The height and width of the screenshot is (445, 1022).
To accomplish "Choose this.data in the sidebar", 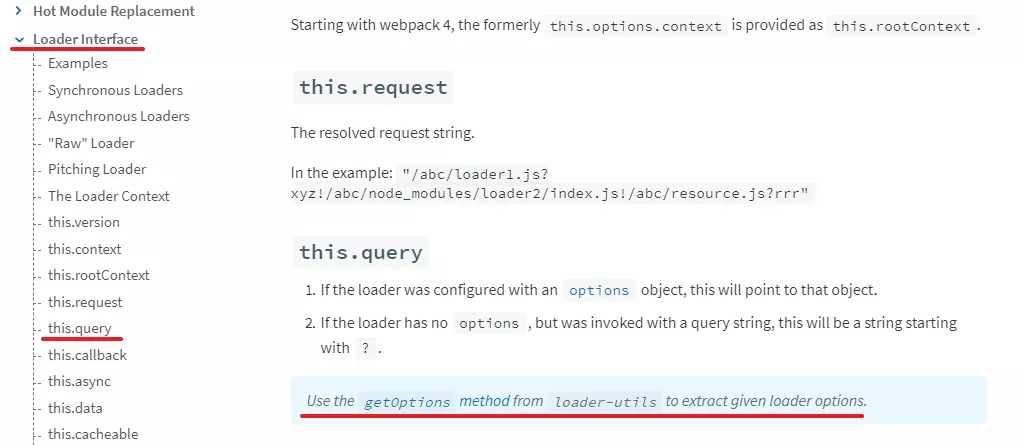I will click(75, 408).
